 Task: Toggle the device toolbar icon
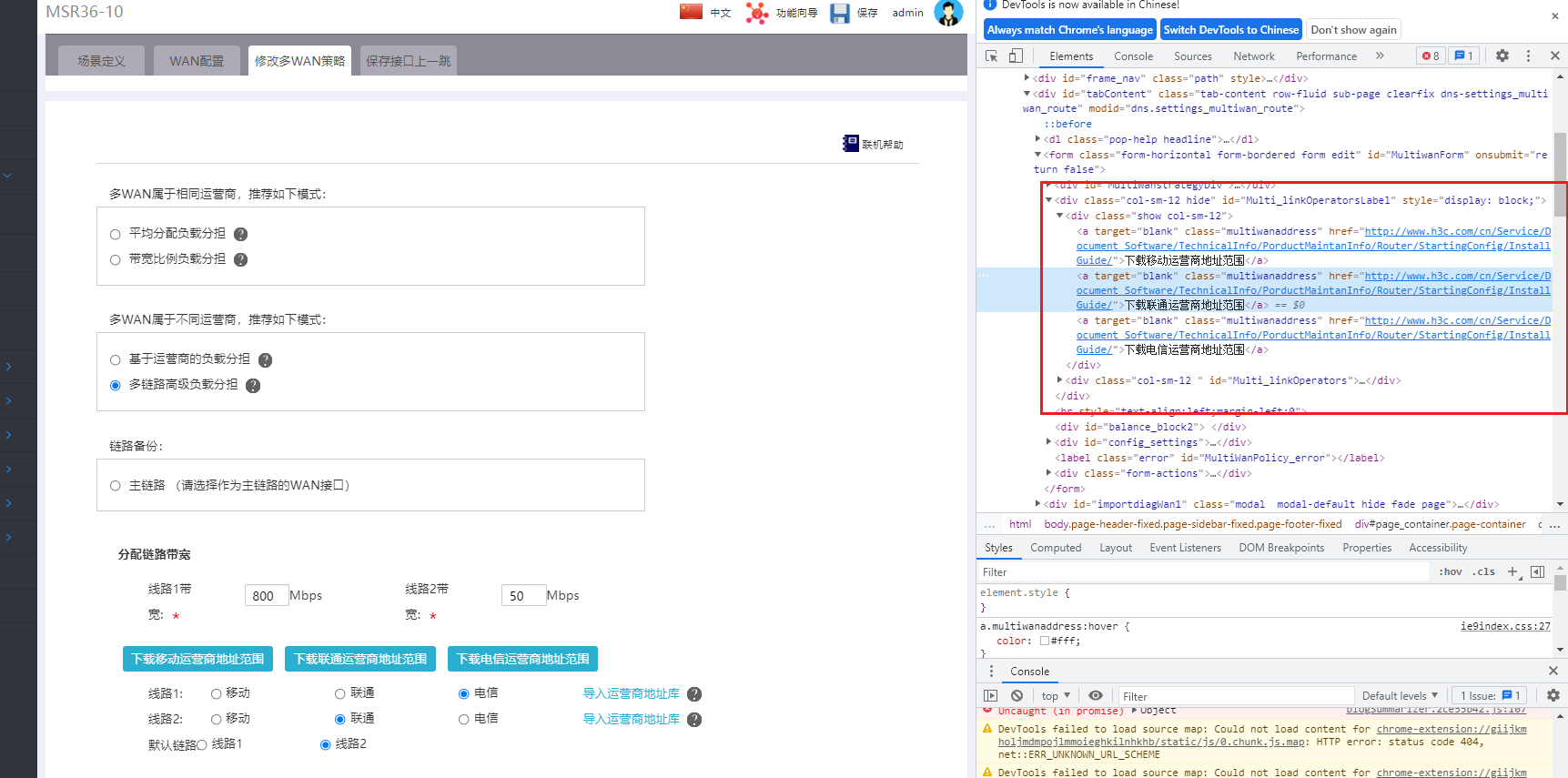click(1016, 56)
